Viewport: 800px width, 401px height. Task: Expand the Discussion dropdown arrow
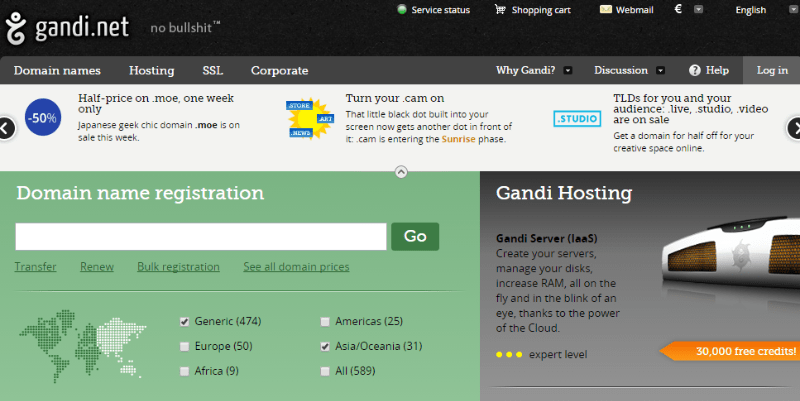(660, 70)
